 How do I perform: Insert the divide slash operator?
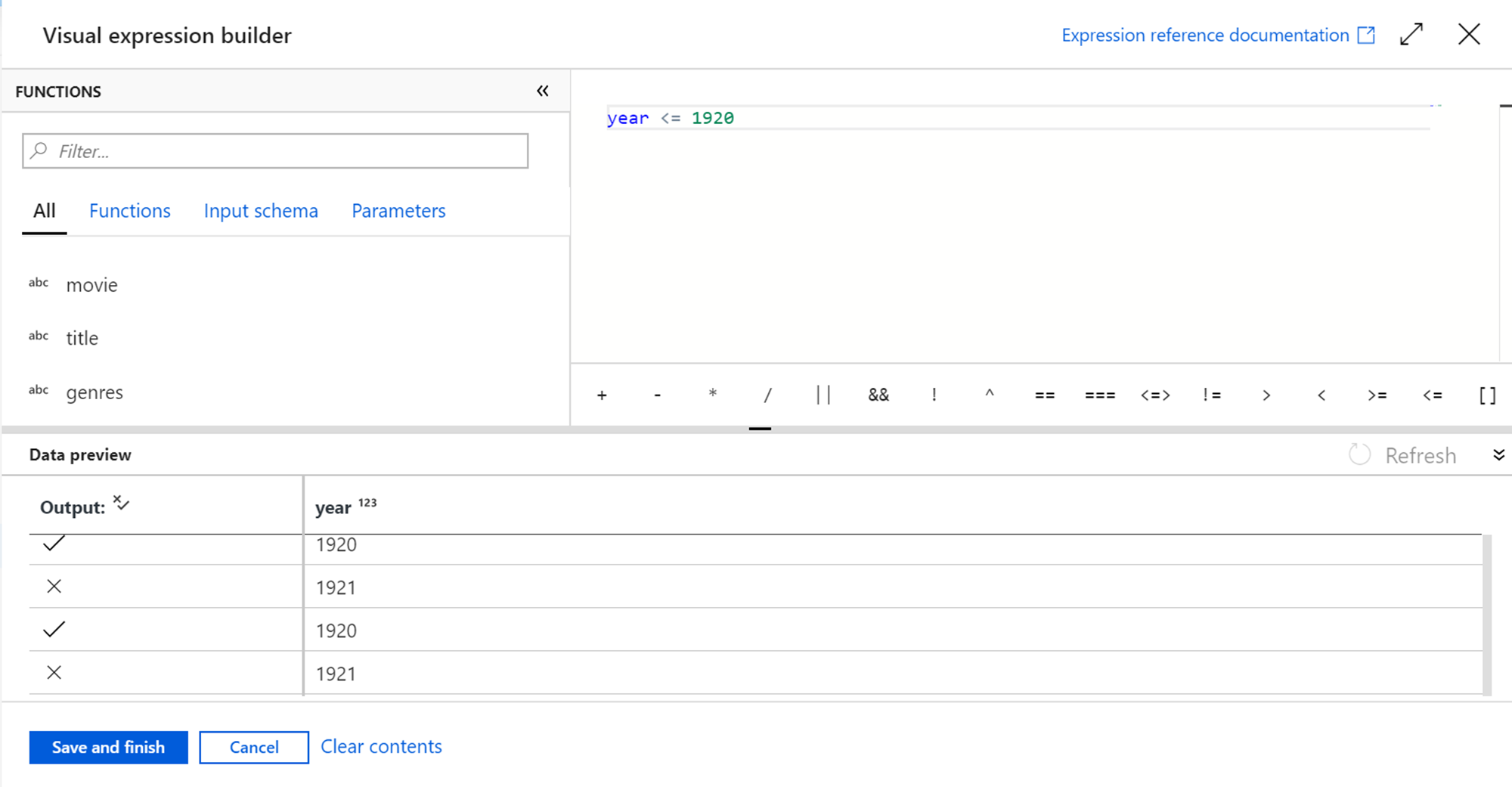[x=767, y=395]
